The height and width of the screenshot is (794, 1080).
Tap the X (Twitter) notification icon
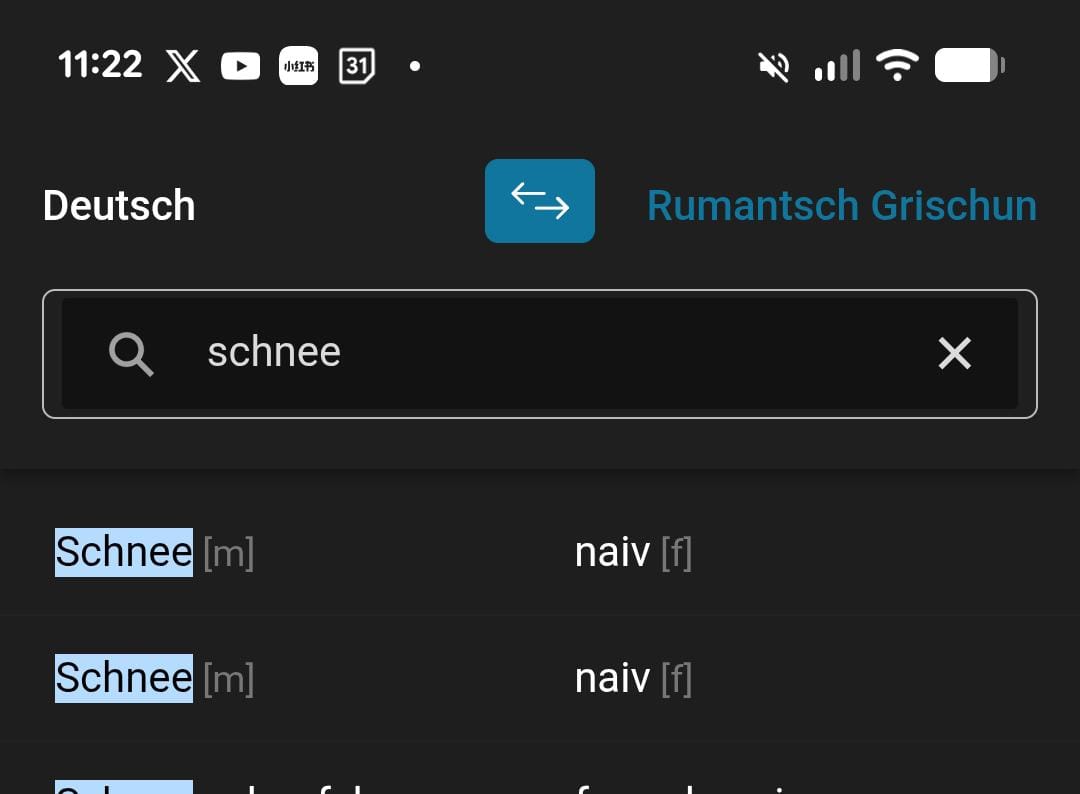pos(182,67)
